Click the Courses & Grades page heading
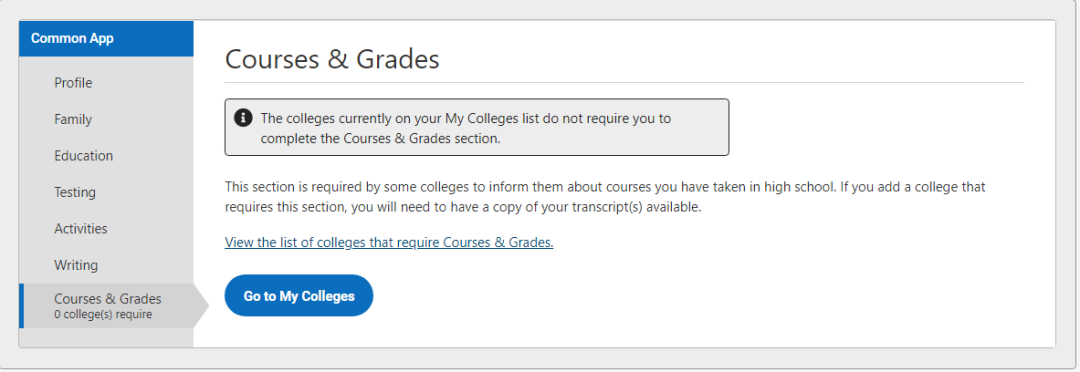1080x372 pixels. (x=332, y=59)
